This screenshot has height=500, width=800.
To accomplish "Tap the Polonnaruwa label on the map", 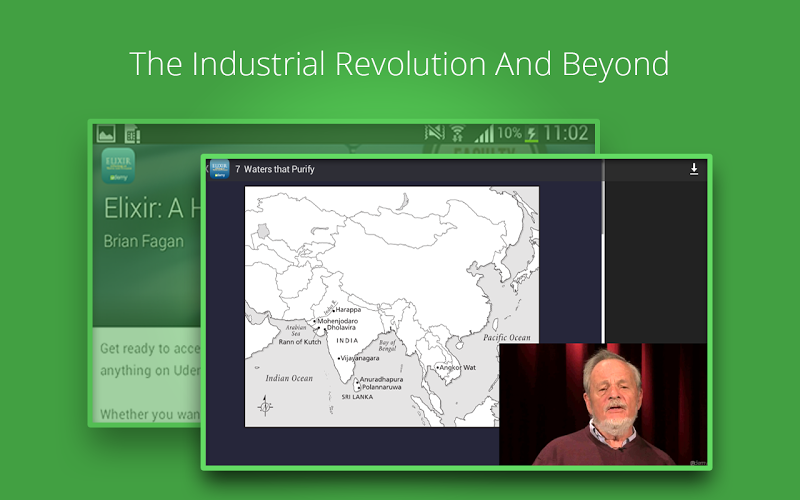I will click(x=382, y=387).
